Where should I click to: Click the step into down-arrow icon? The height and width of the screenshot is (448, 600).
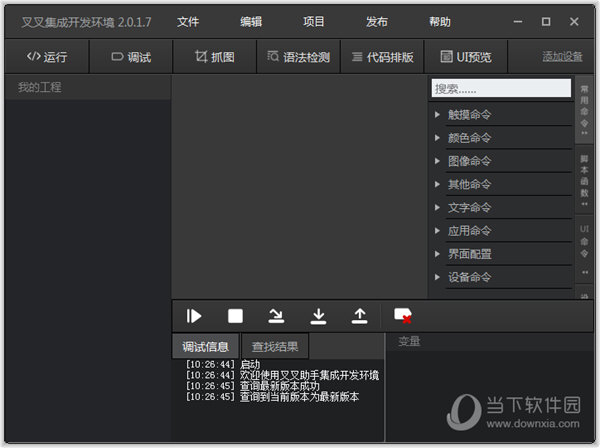tap(318, 316)
